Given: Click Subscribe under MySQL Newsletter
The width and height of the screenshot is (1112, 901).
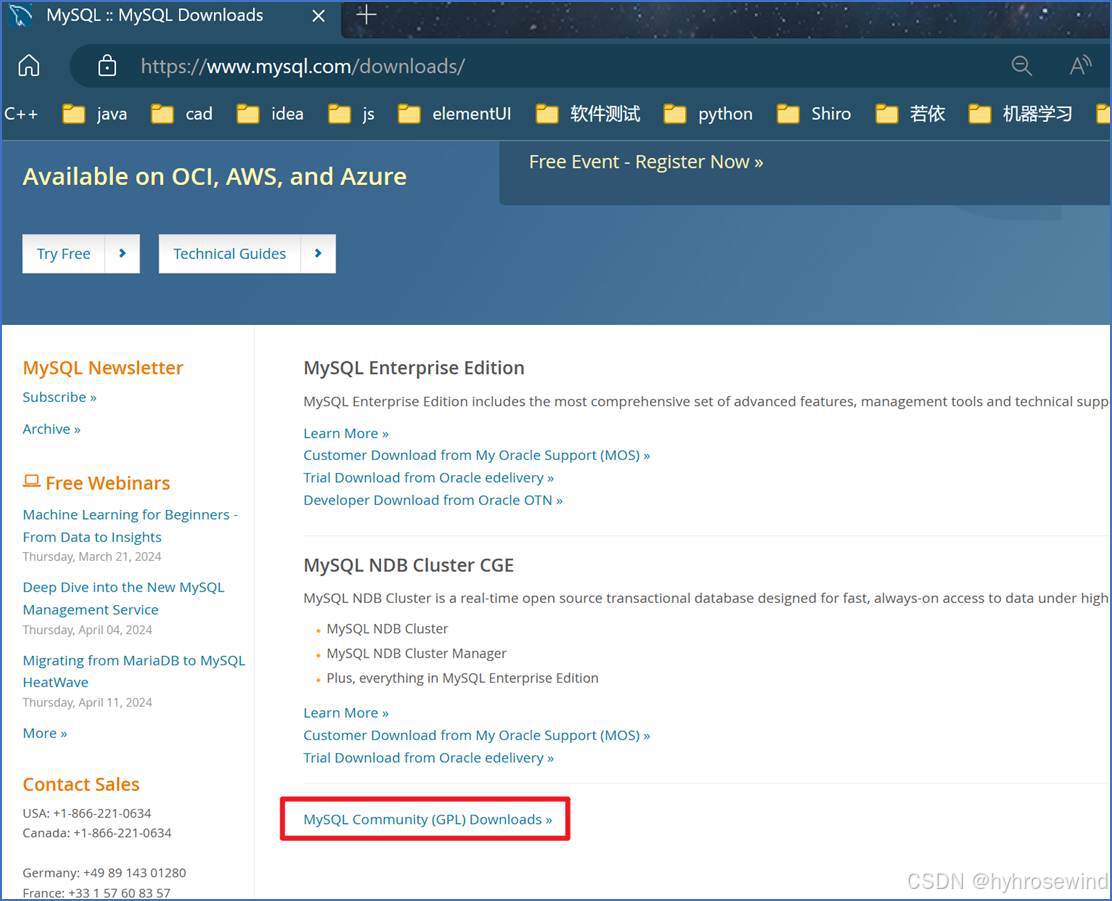Looking at the screenshot, I should point(60,397).
